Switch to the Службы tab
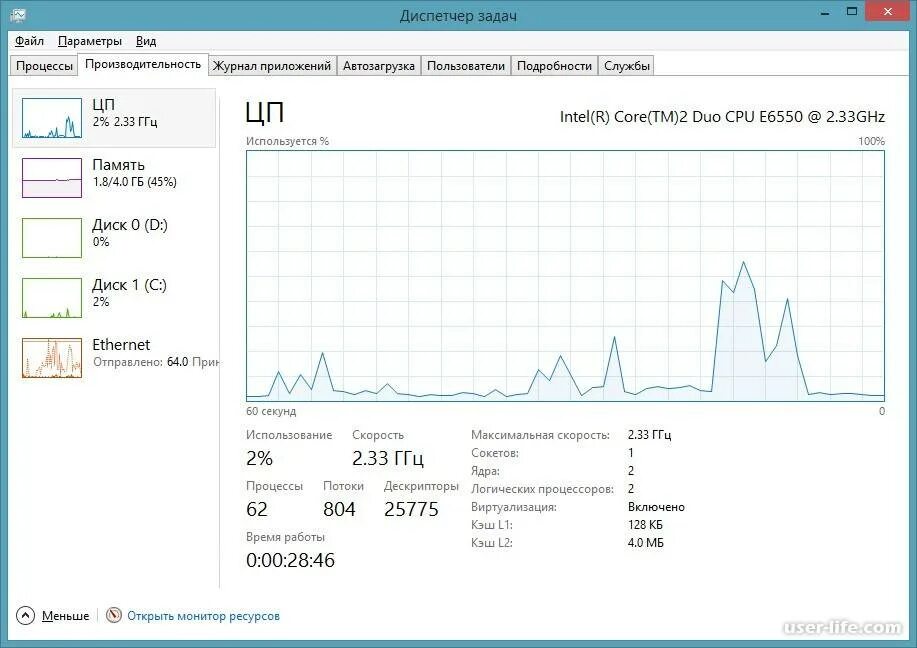917x648 pixels. [627, 65]
